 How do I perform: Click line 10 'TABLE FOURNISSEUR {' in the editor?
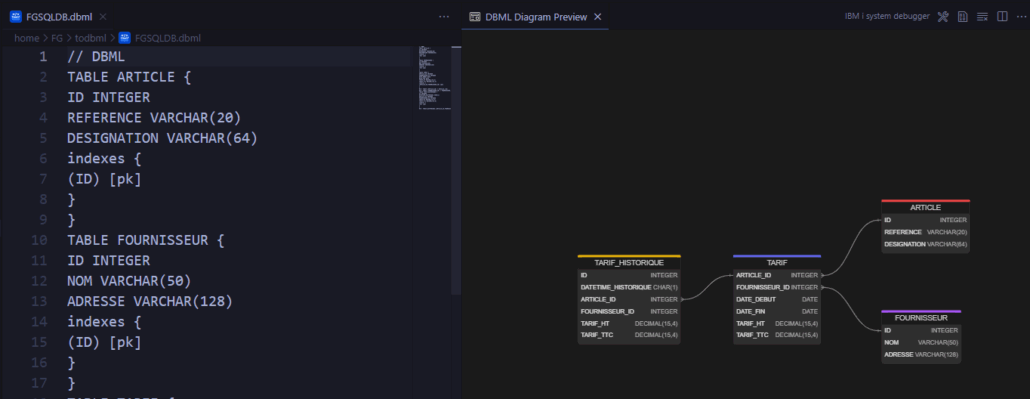click(146, 240)
